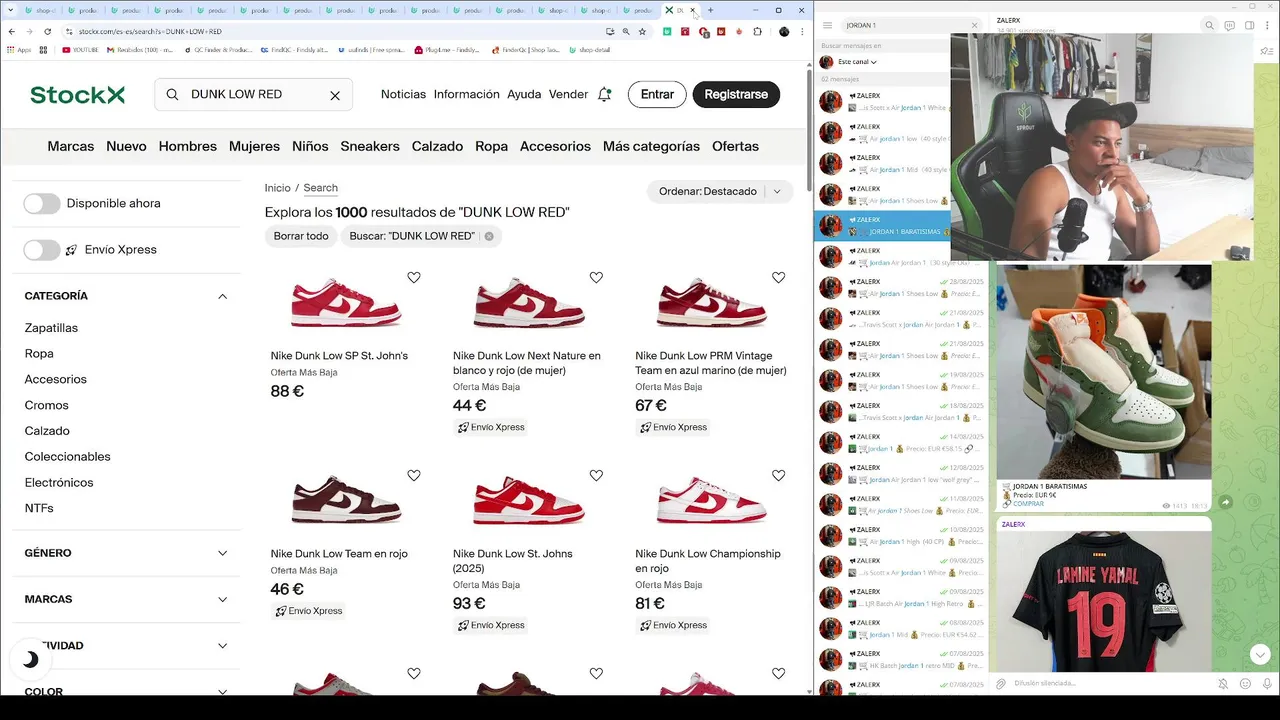Click the Borrar todo filter button

(x=301, y=236)
